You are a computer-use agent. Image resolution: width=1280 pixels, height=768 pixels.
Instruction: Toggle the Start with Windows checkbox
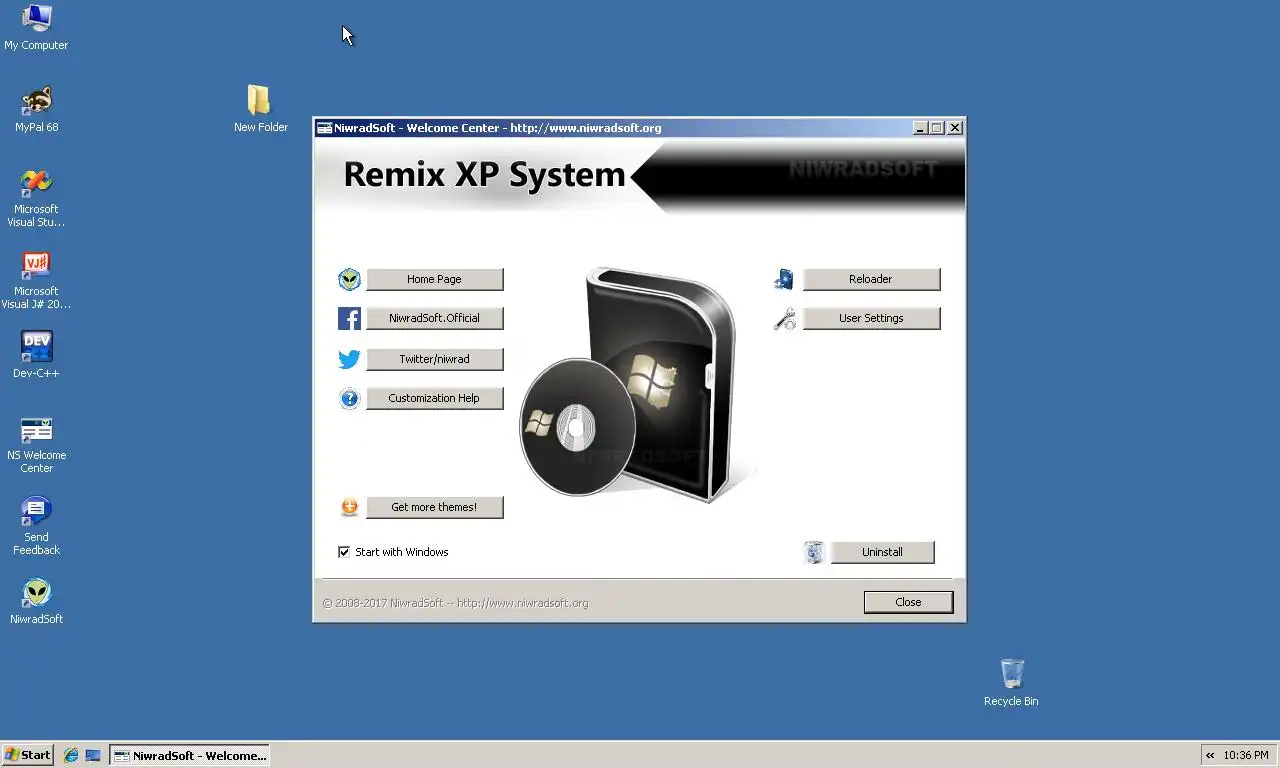(x=344, y=552)
